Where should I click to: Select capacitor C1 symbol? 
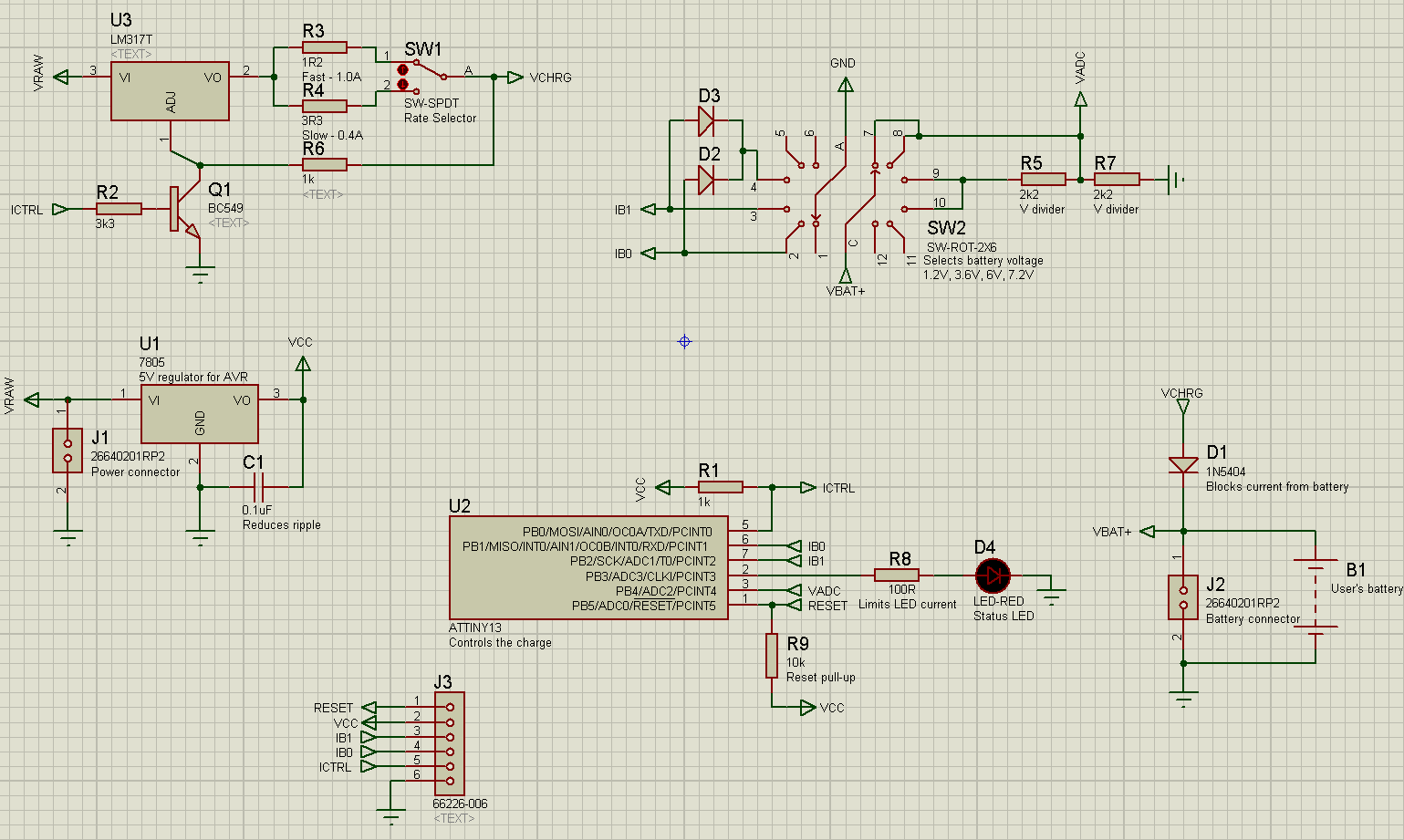coord(258,487)
